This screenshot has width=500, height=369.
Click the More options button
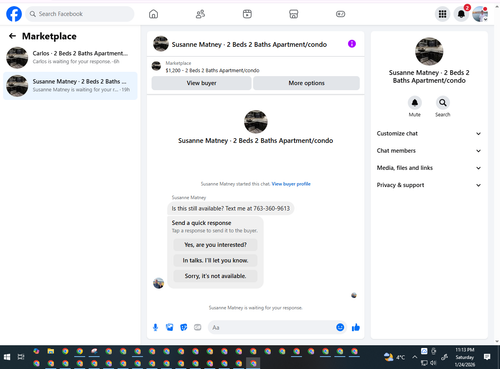(306, 83)
